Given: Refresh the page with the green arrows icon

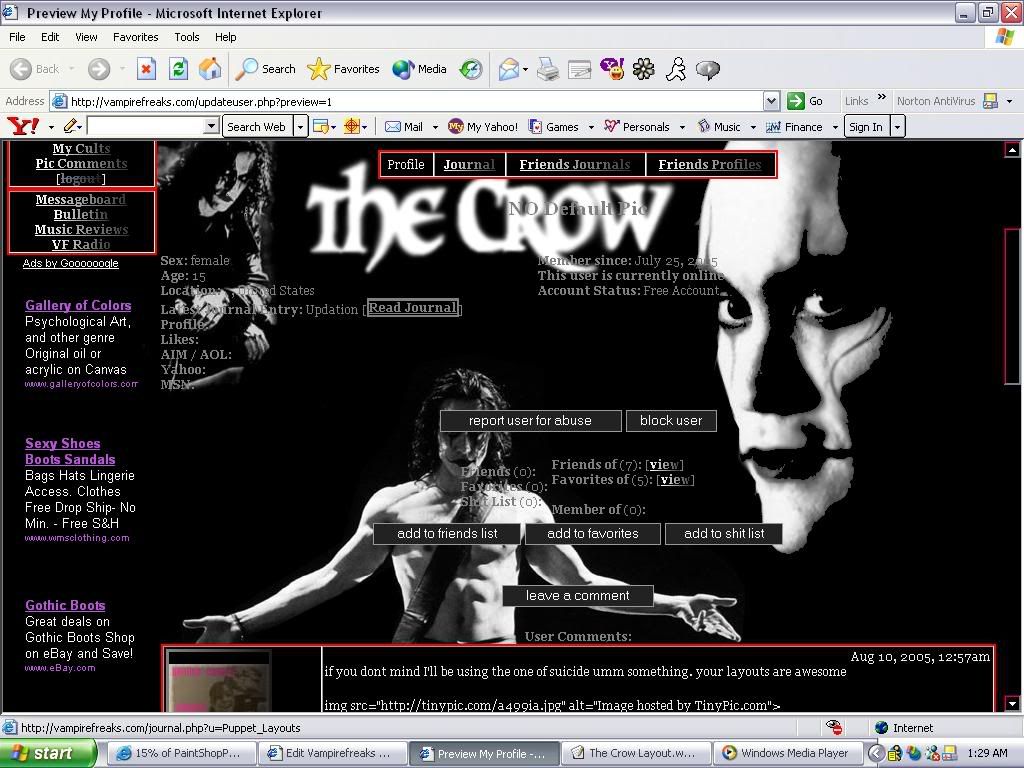Looking at the screenshot, I should pos(178,69).
